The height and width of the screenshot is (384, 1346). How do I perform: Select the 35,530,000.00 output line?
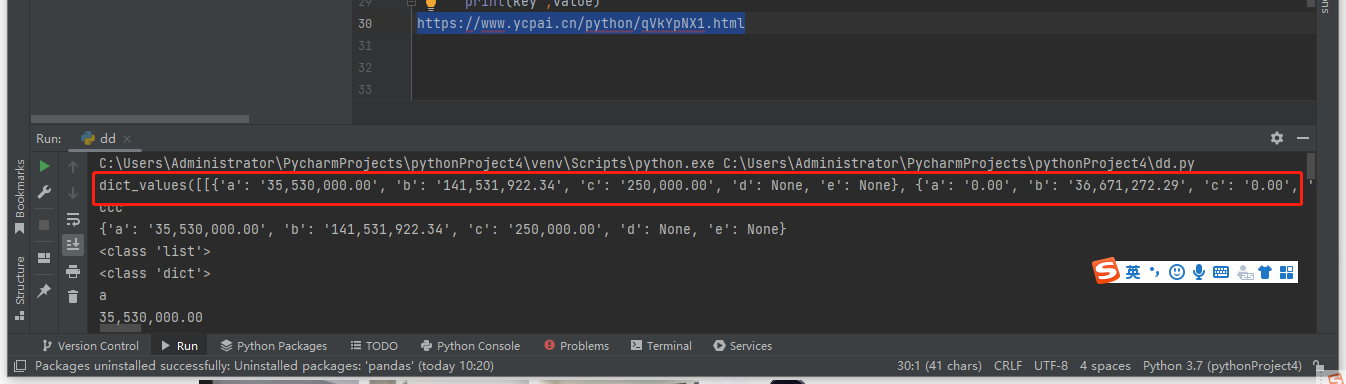tap(151, 317)
